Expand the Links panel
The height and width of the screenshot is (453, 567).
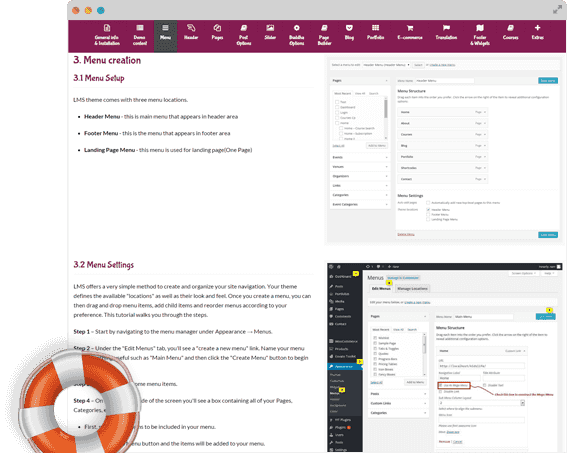coord(360,185)
